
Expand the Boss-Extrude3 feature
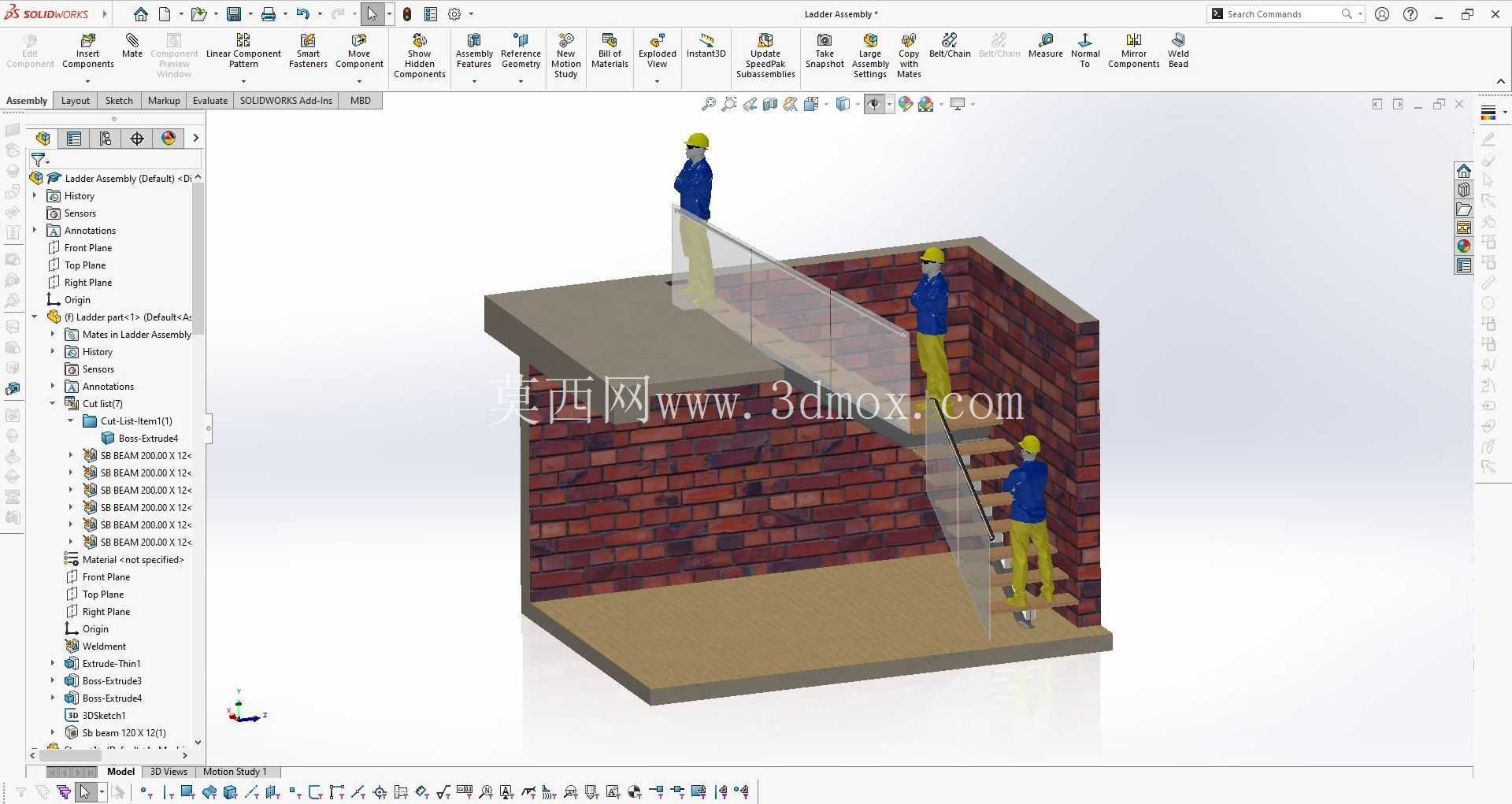point(53,680)
